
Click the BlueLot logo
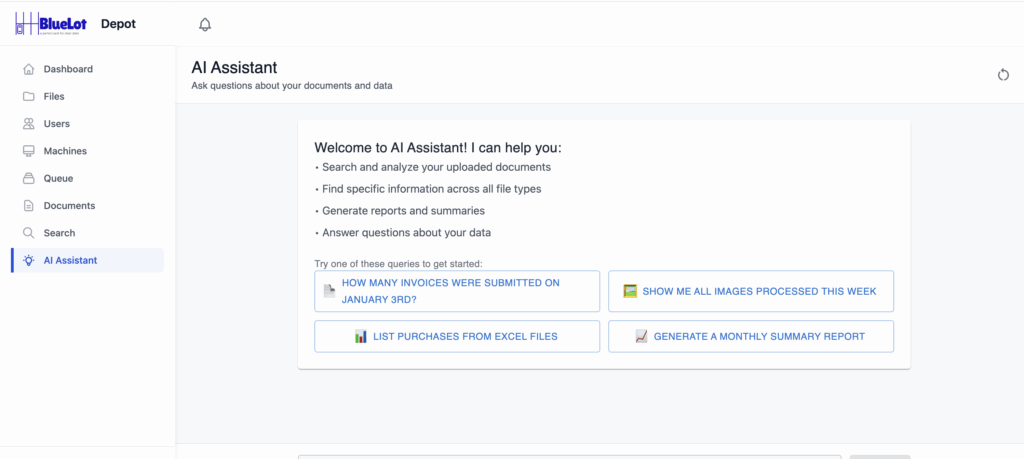point(48,24)
